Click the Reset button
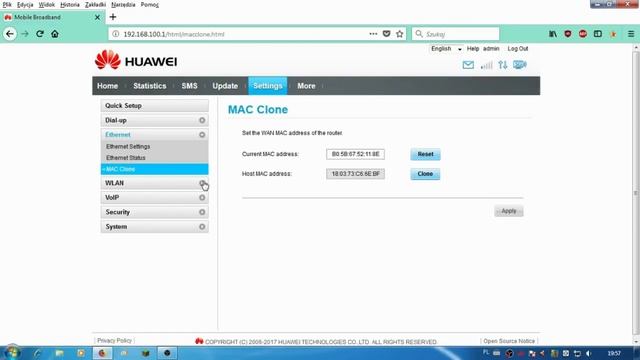This screenshot has height=360, width=640. coord(425,154)
